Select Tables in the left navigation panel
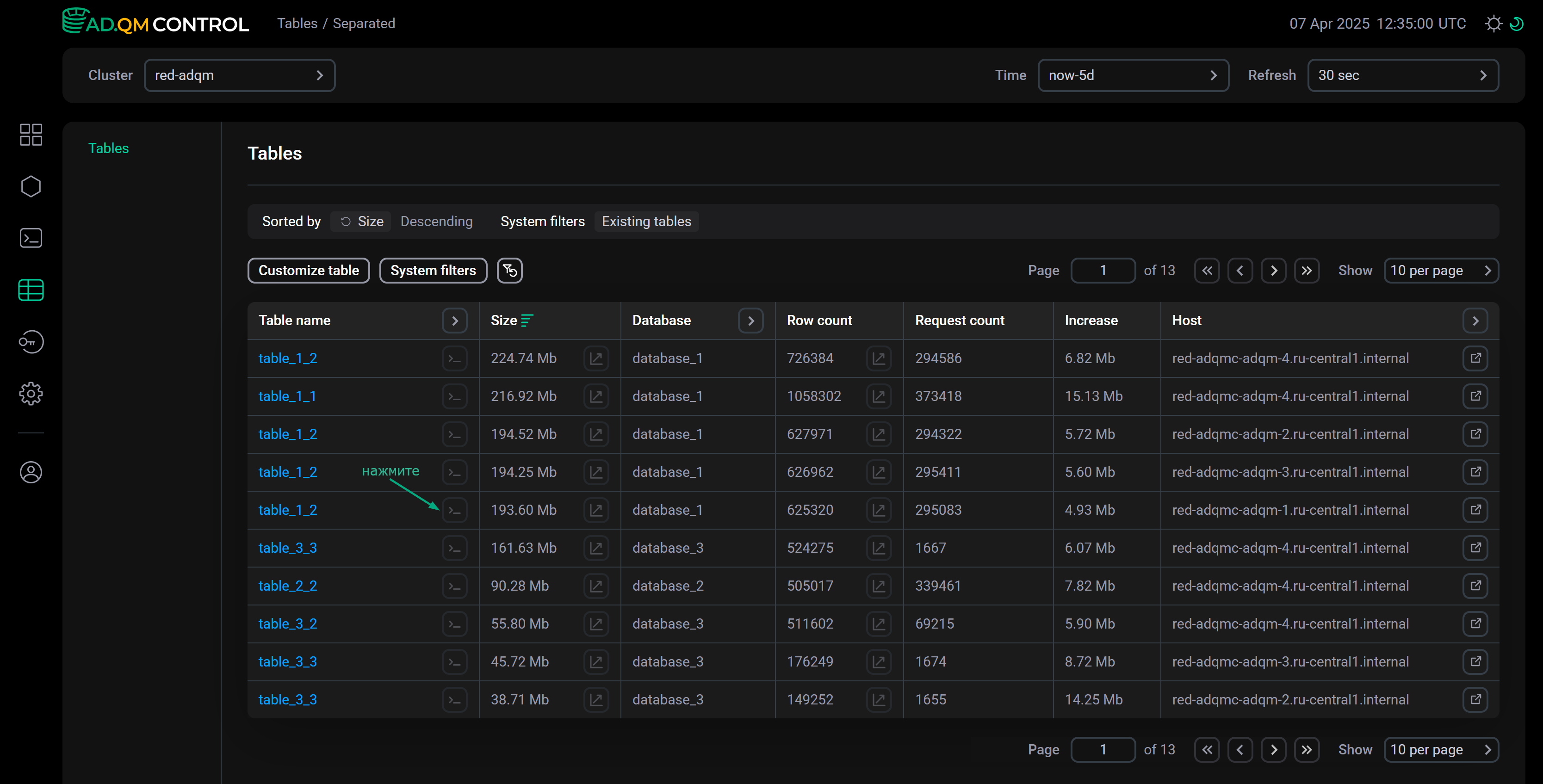Viewport: 1543px width, 784px height. click(x=108, y=148)
